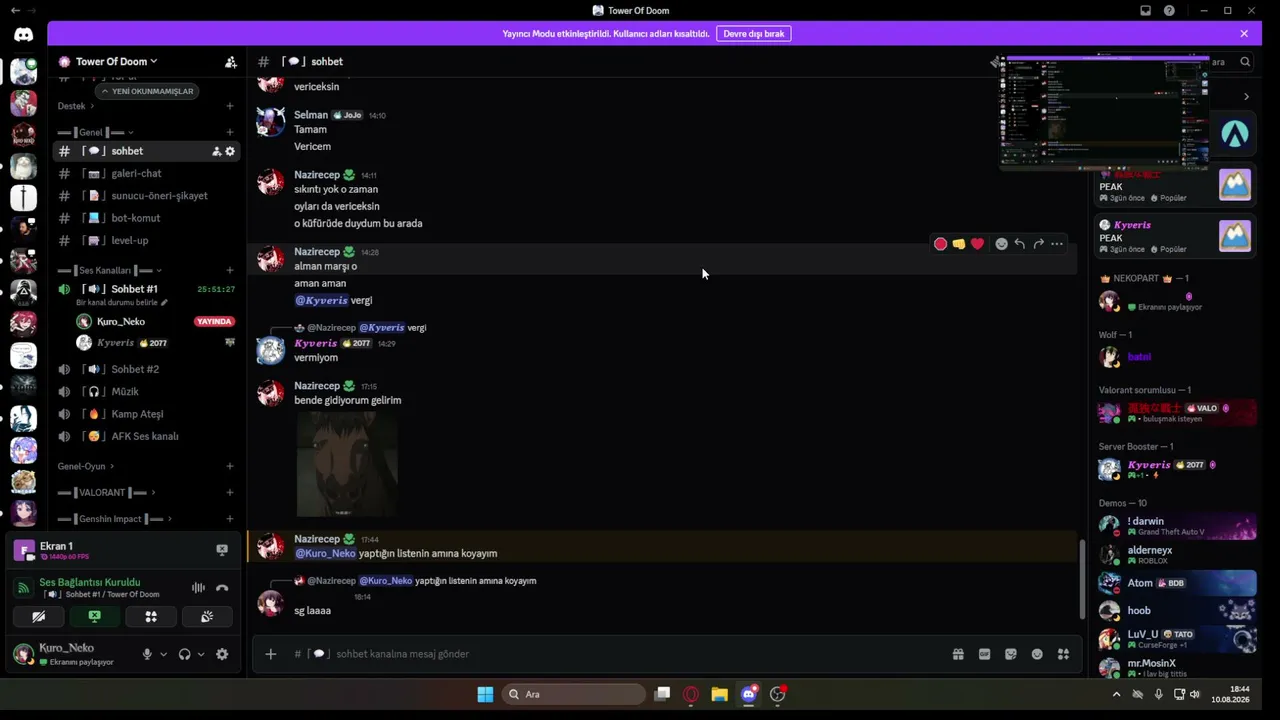Open File Explorer from the taskbar
This screenshot has height=720, width=1280.
click(x=719, y=694)
